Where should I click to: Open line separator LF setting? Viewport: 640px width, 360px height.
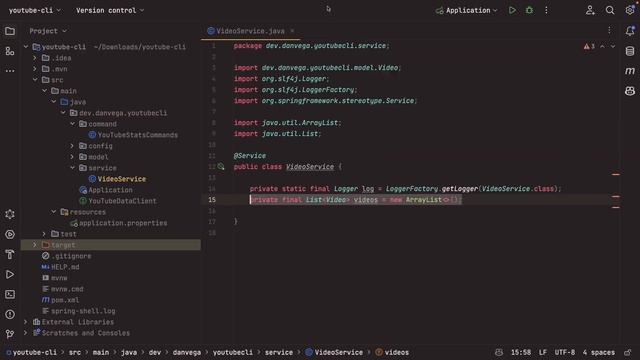point(542,352)
